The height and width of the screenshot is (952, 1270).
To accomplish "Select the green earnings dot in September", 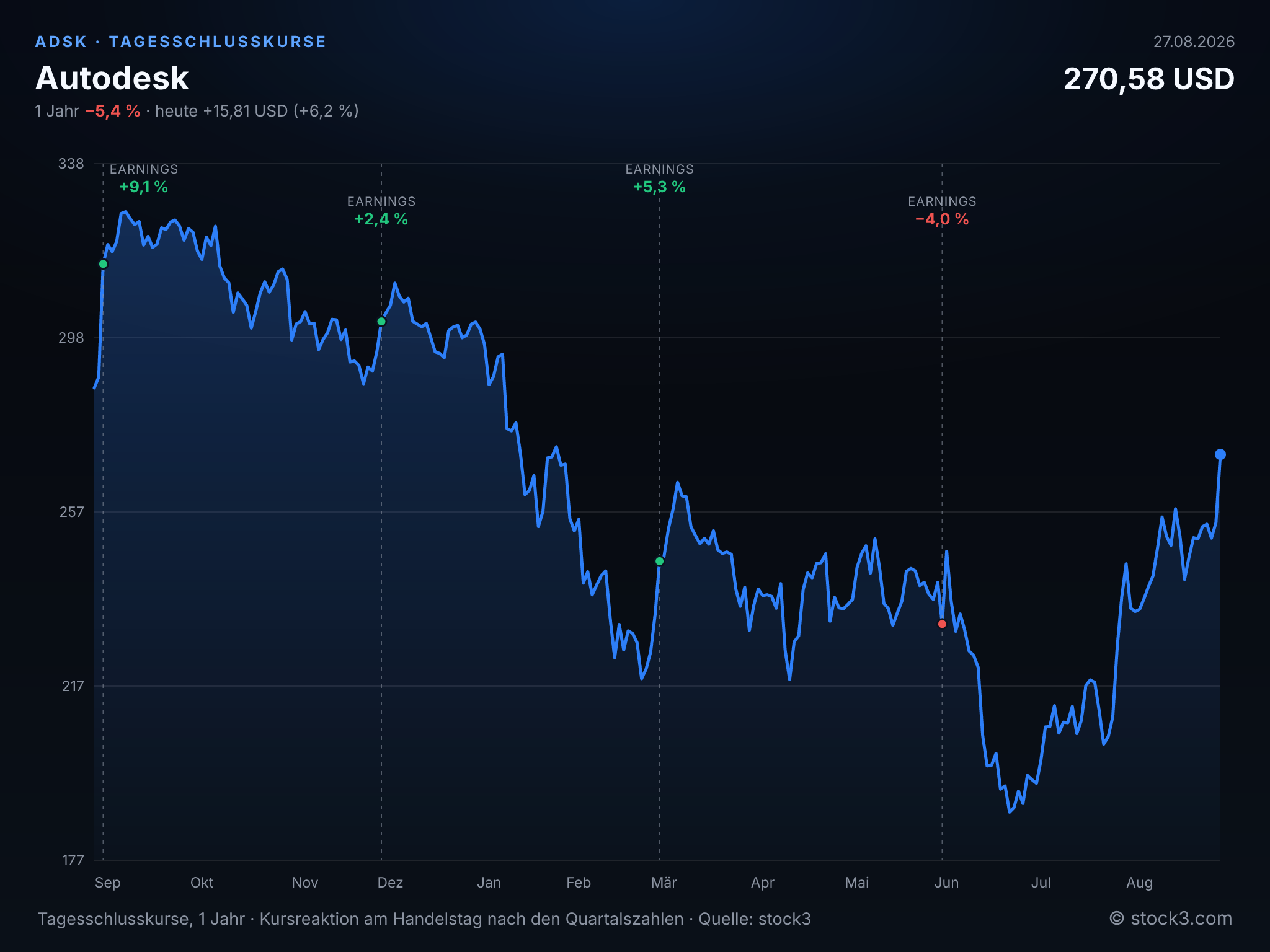I will click(x=104, y=264).
